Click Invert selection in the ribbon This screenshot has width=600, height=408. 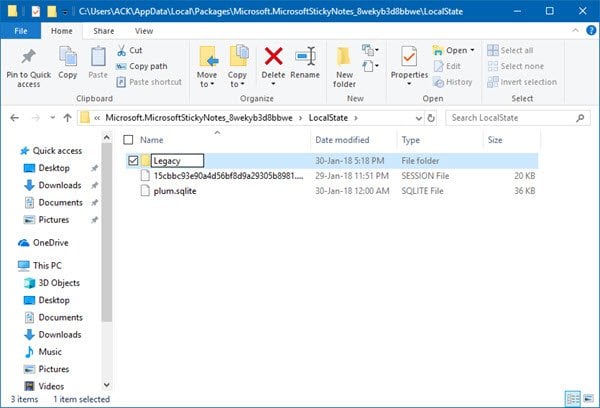(x=522, y=82)
